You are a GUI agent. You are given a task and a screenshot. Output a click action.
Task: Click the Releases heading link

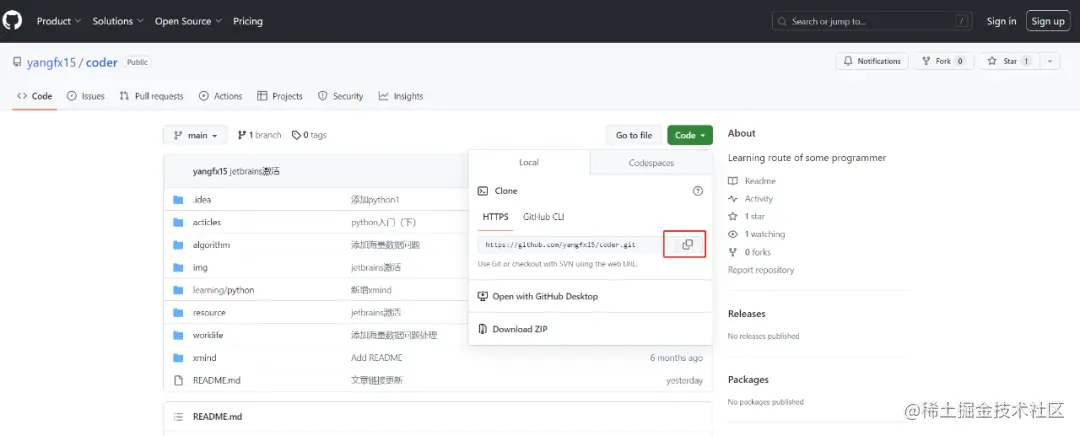[x=747, y=313]
